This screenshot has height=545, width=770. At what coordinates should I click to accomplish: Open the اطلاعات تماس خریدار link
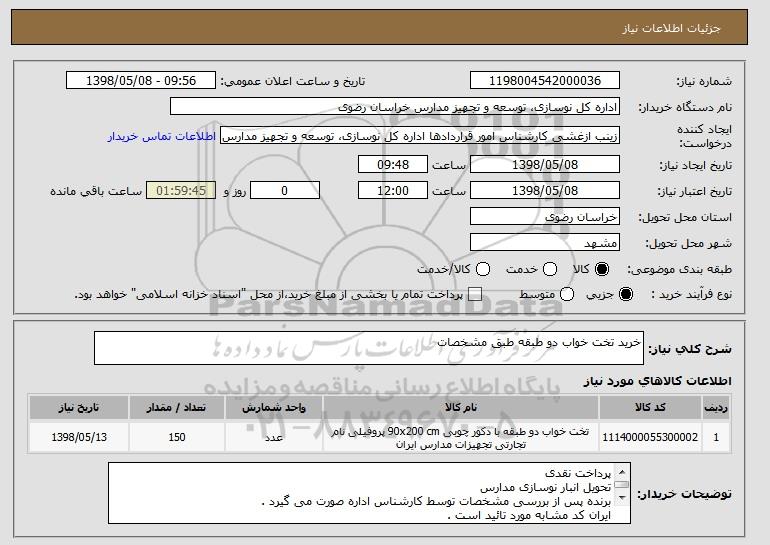point(162,136)
